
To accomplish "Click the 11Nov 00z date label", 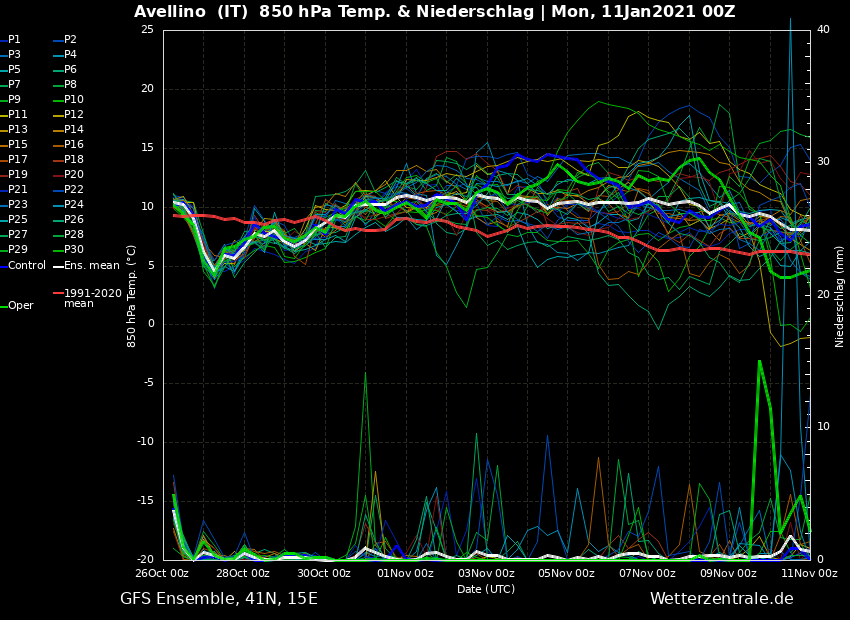I will tap(809, 573).
